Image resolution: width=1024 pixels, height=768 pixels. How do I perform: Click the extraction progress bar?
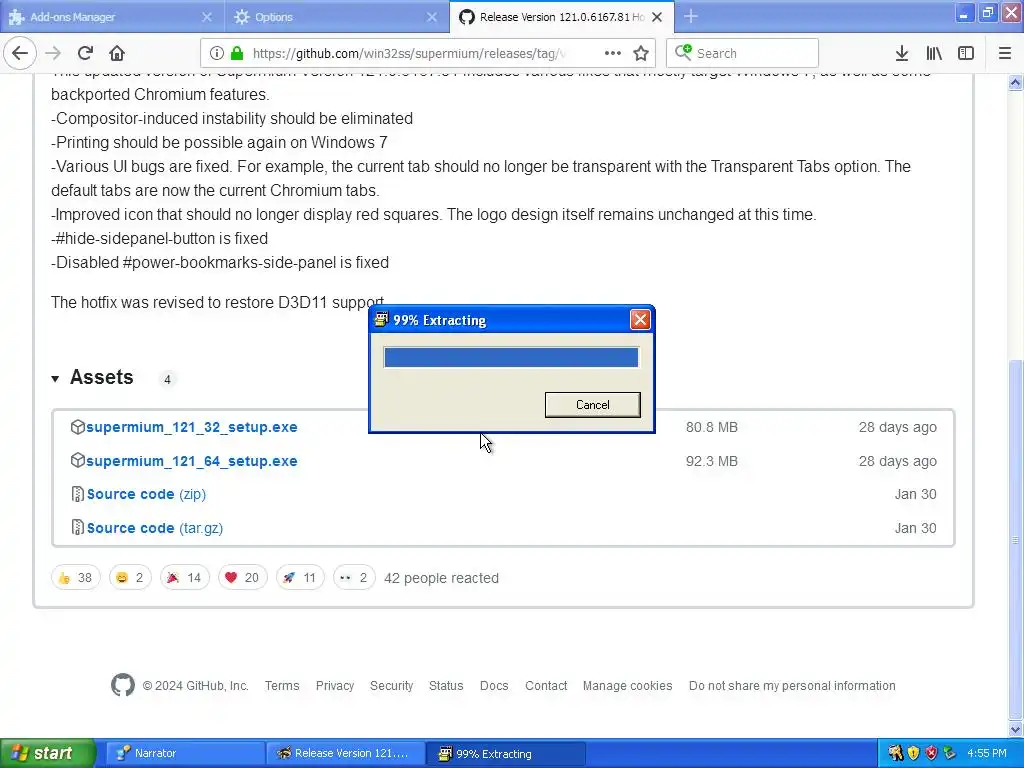(511, 357)
